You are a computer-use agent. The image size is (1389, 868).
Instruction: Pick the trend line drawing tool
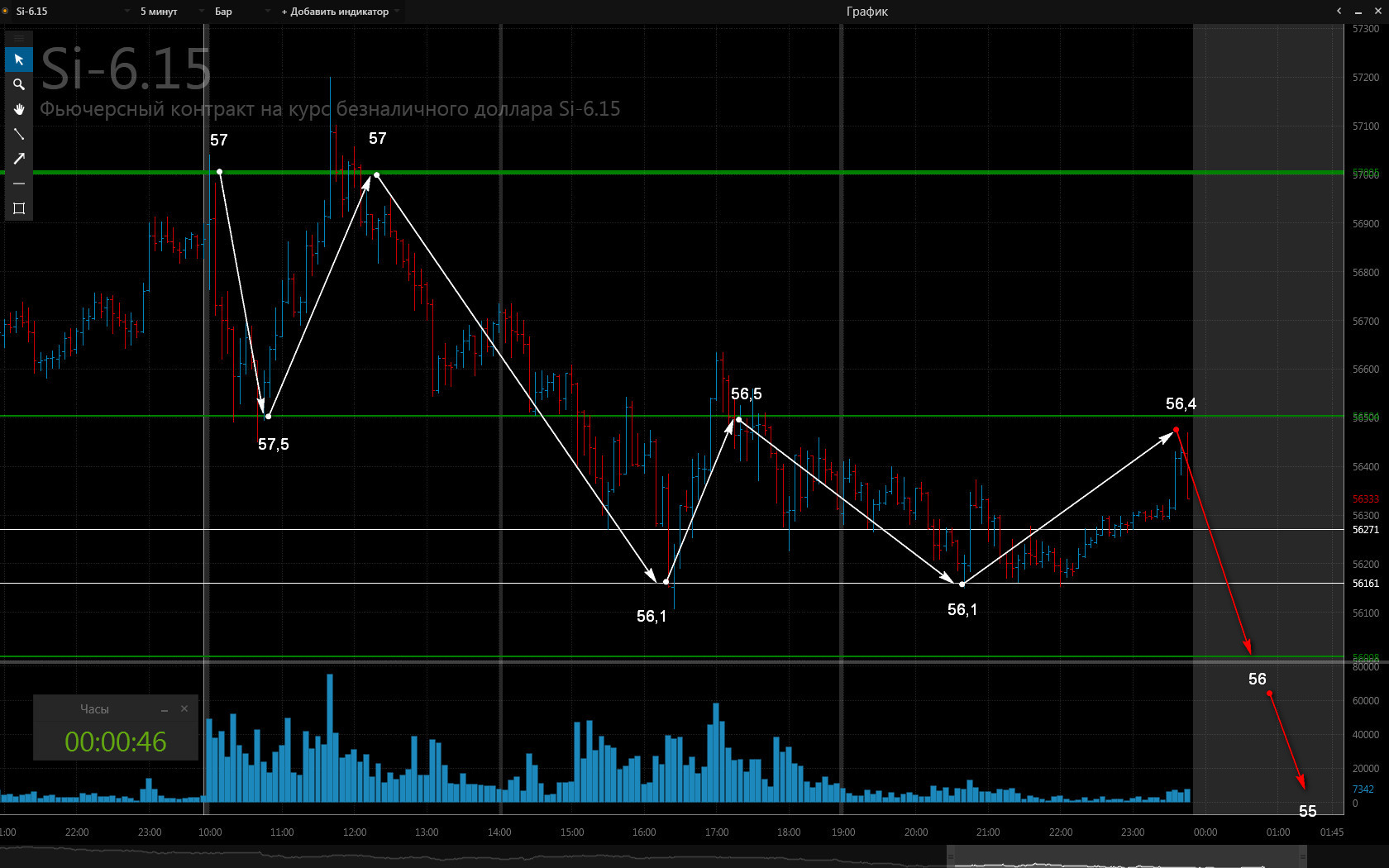[19, 134]
